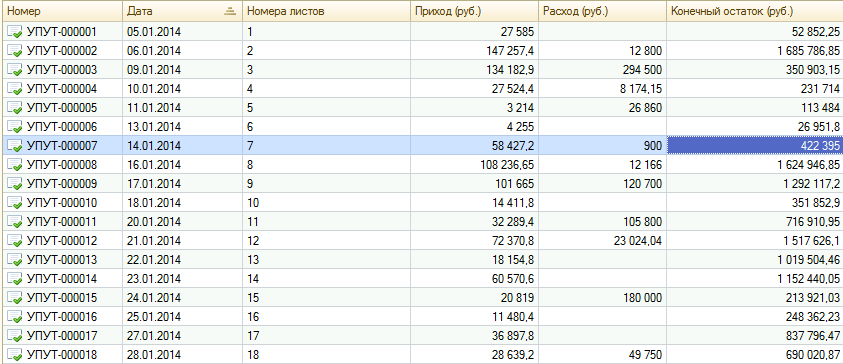Click the document icon for УПУТ-000018
This screenshot has width=843, height=364.
click(x=15, y=355)
